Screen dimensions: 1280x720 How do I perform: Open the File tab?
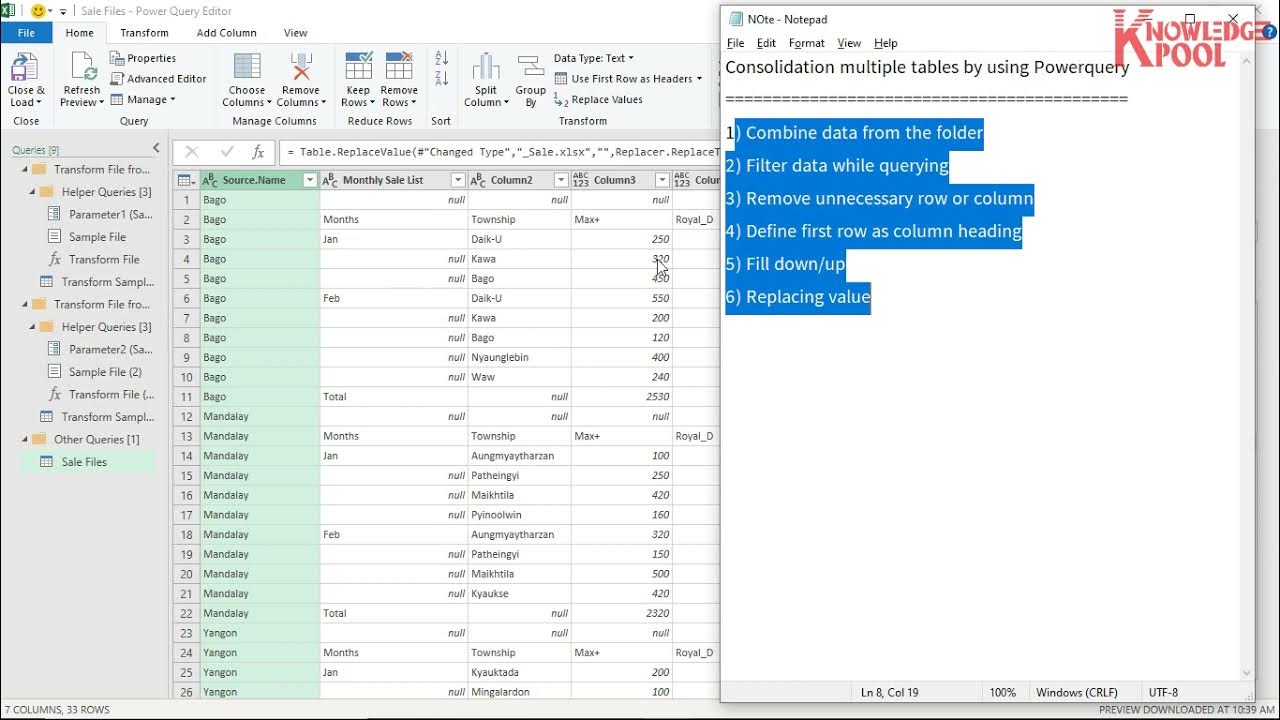26,33
